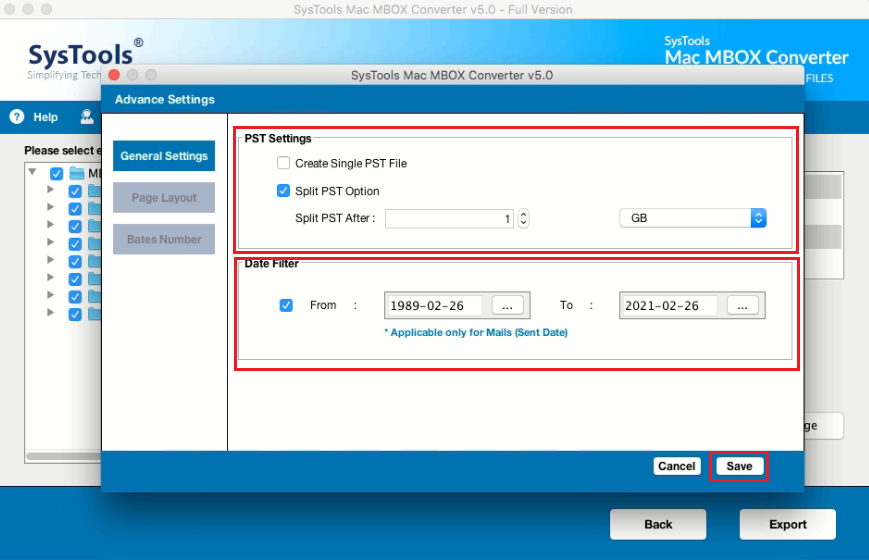Click the Help question mark icon
Viewport: 869px width, 560px height.
click(x=17, y=117)
